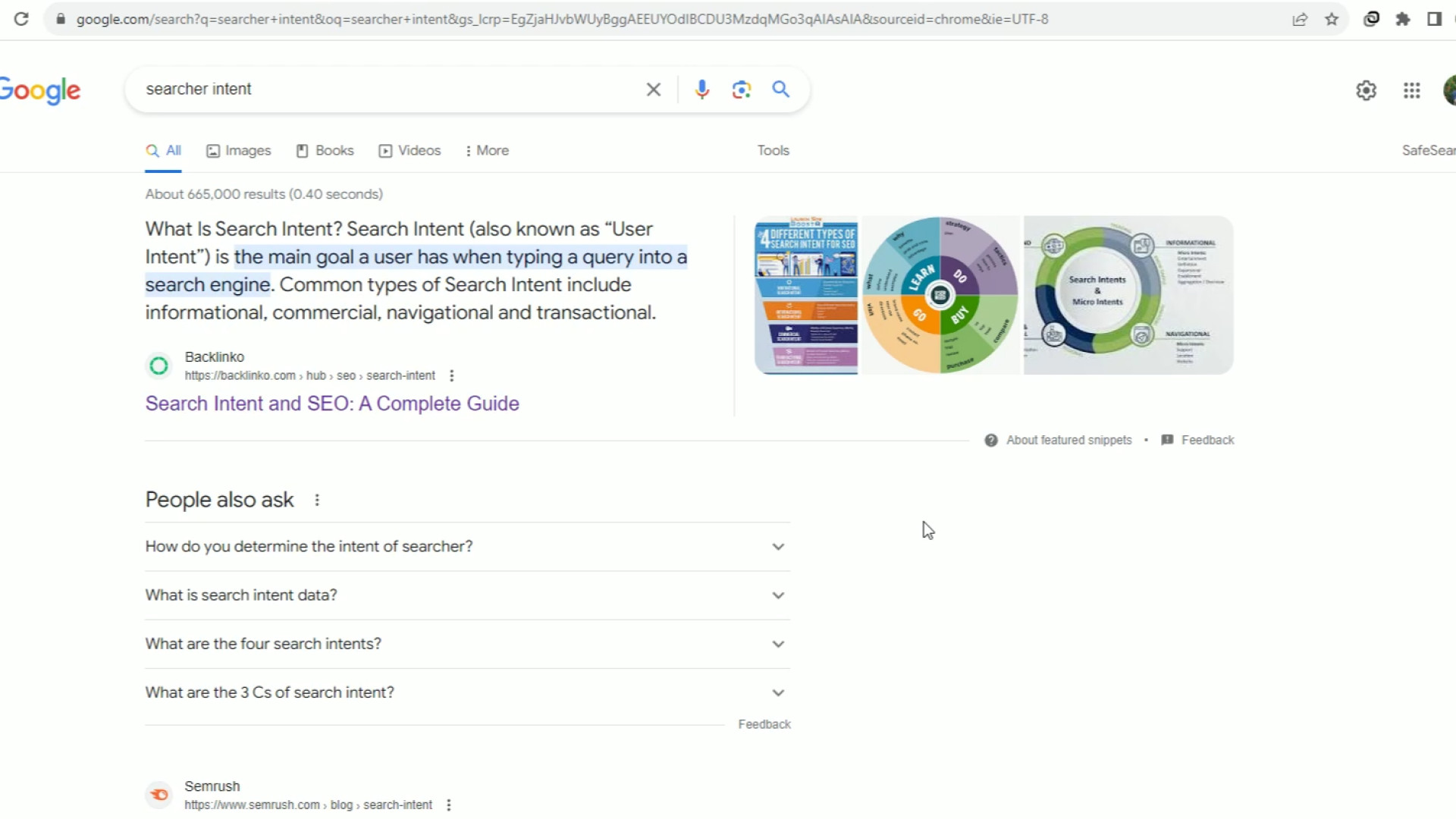Click the Semrush favicon
This screenshot has height=819, width=1456.
(158, 795)
